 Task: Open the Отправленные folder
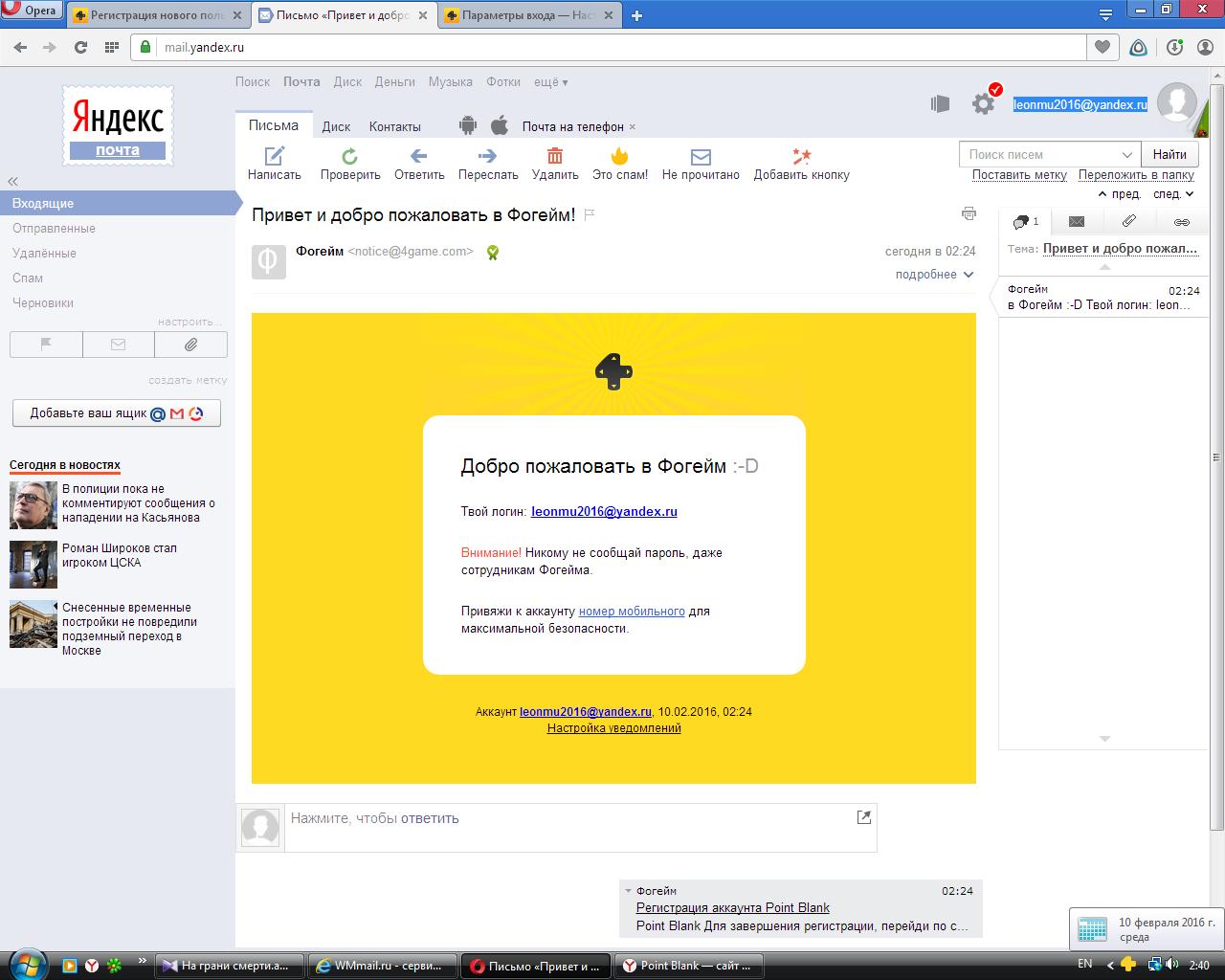pos(54,228)
